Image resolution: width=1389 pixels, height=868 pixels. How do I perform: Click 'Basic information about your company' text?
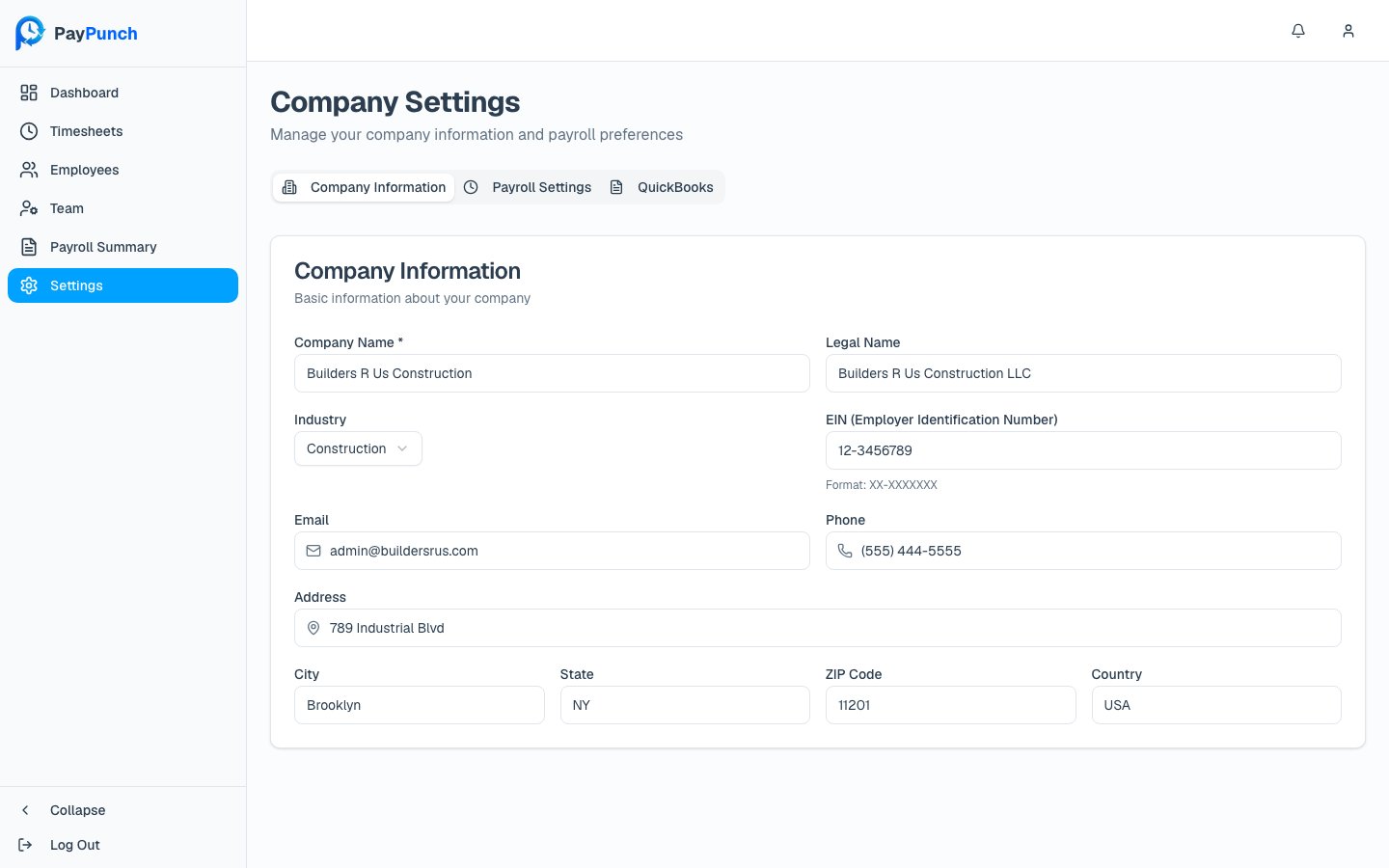pos(412,298)
